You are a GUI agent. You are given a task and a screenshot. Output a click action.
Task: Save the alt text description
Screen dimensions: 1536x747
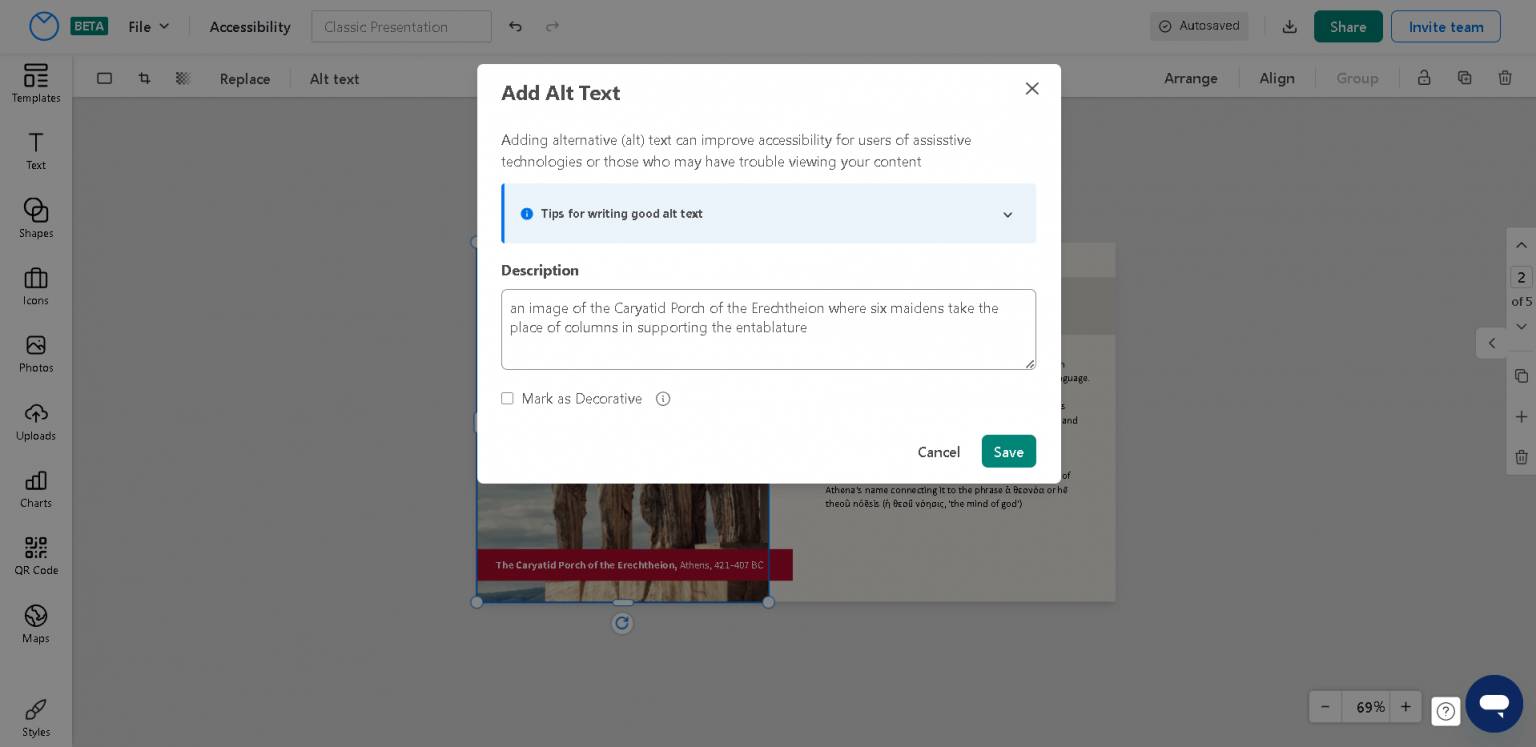1008,451
